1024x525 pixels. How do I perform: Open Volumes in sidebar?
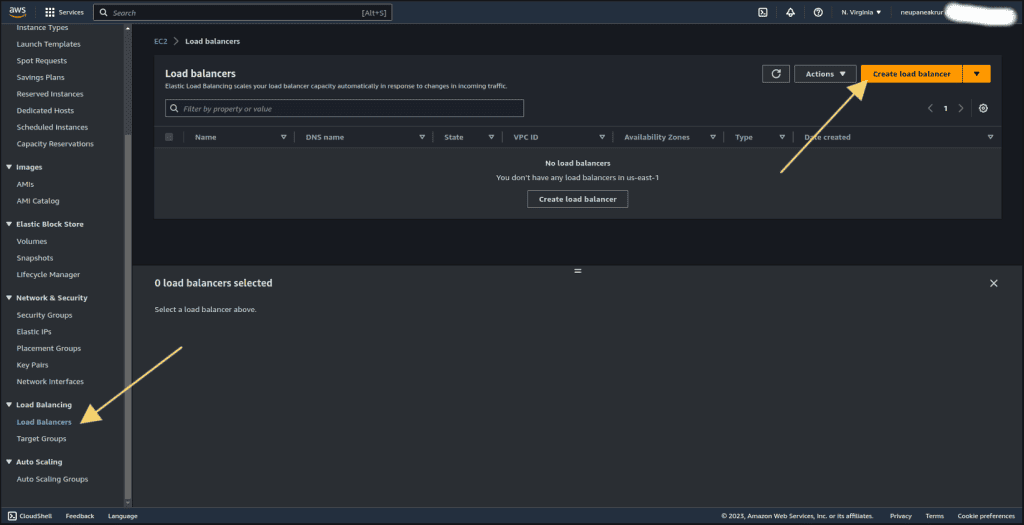(x=31, y=242)
